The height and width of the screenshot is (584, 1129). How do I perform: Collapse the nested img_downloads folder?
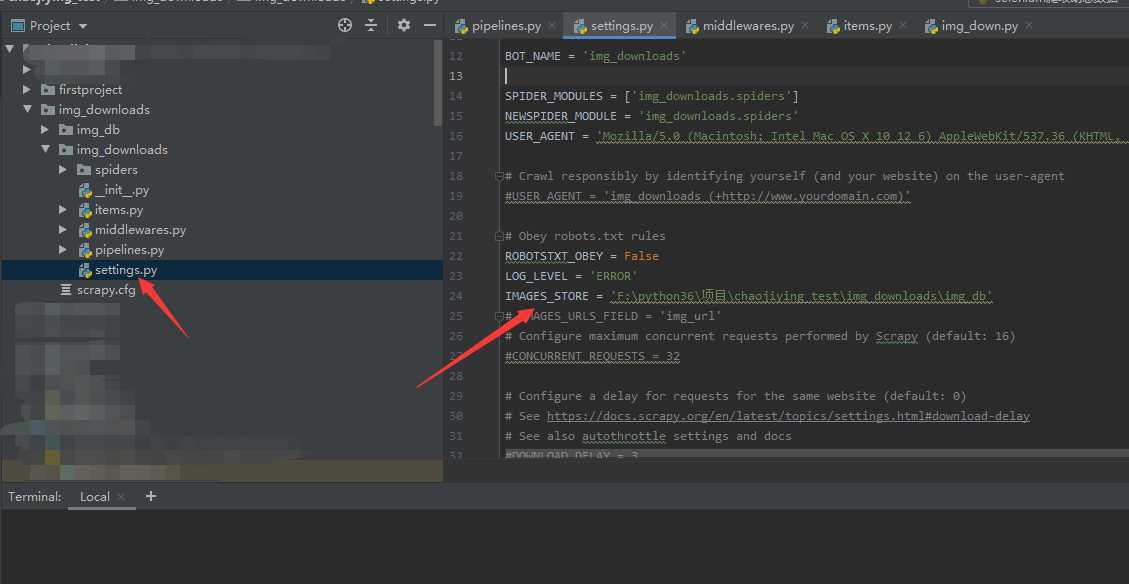pos(45,150)
